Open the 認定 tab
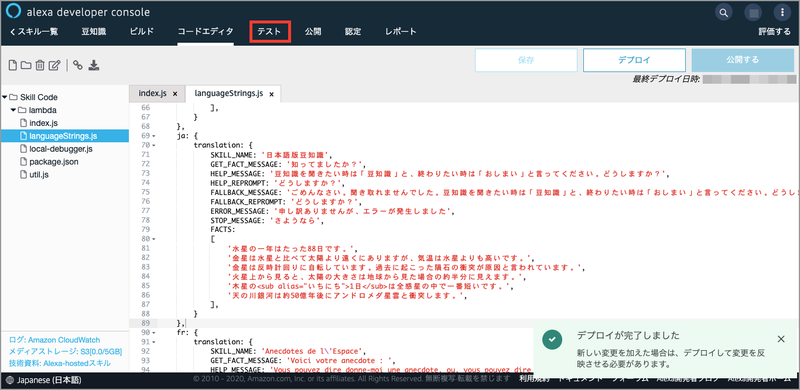 coord(353,32)
